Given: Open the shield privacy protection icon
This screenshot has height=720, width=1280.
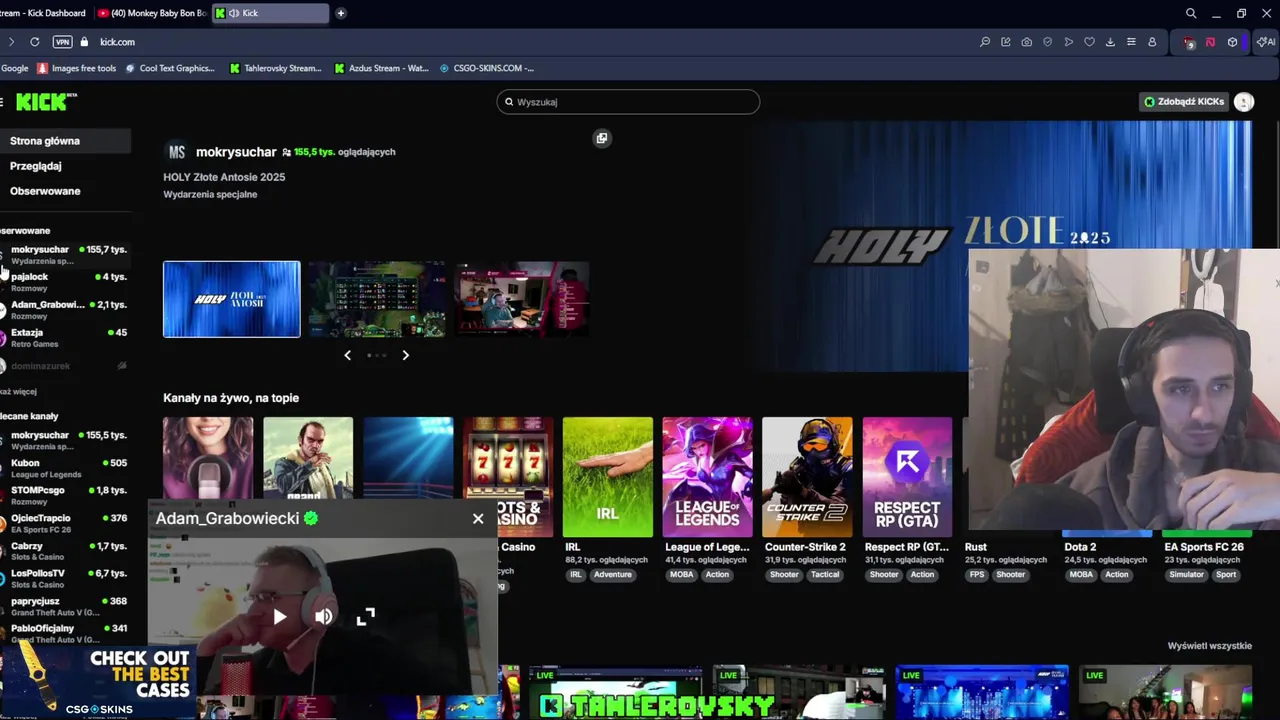Looking at the screenshot, I should [1048, 42].
